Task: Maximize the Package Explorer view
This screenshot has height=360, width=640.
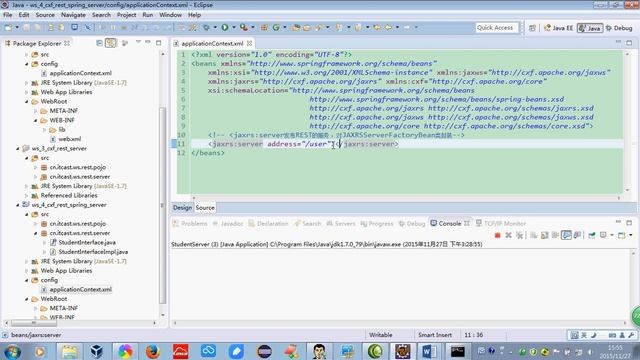Action: point(158,42)
